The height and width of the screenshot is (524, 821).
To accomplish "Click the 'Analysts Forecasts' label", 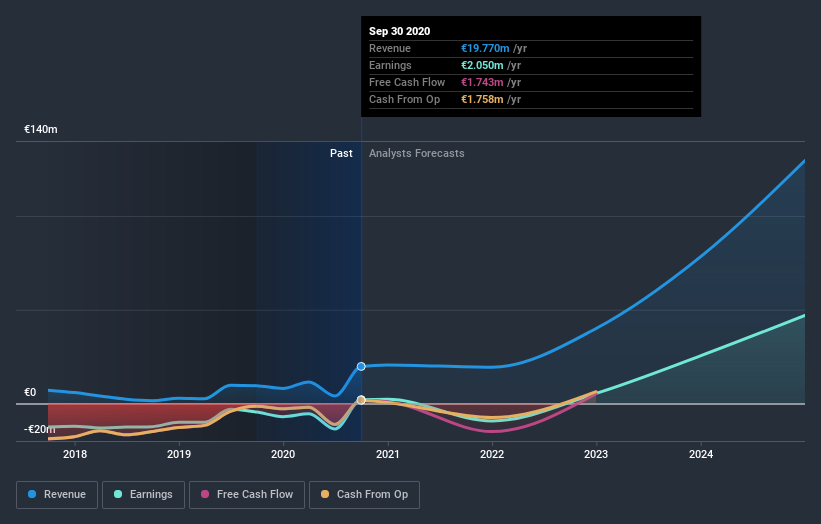I will coord(417,153).
